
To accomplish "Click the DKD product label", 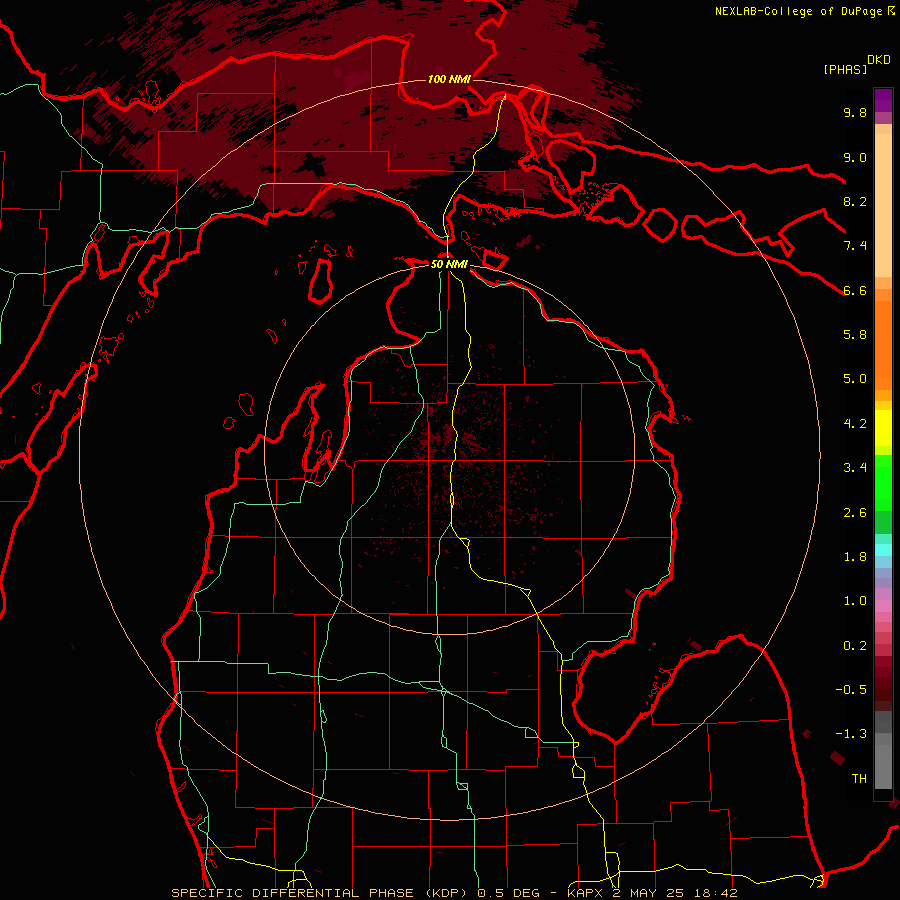I will tap(879, 60).
